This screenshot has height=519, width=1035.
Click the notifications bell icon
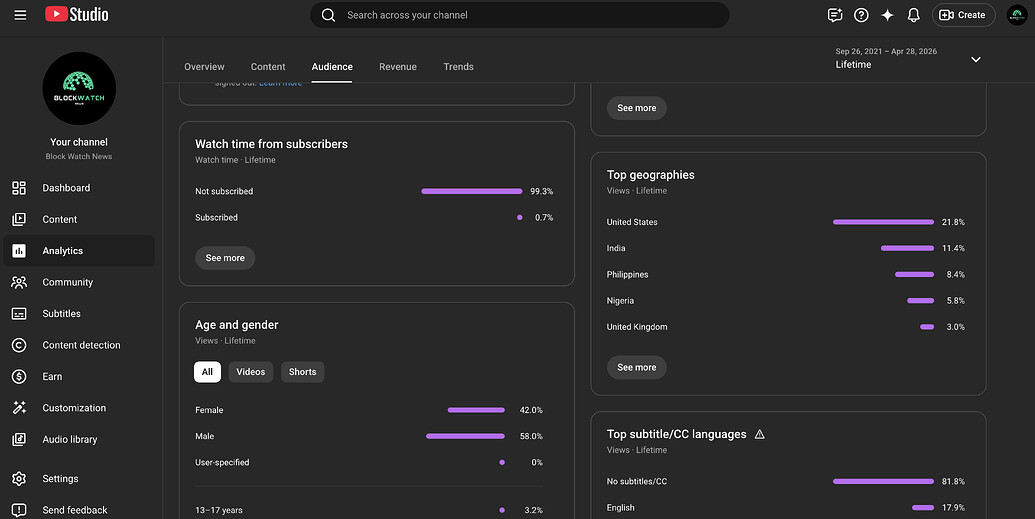pos(914,15)
